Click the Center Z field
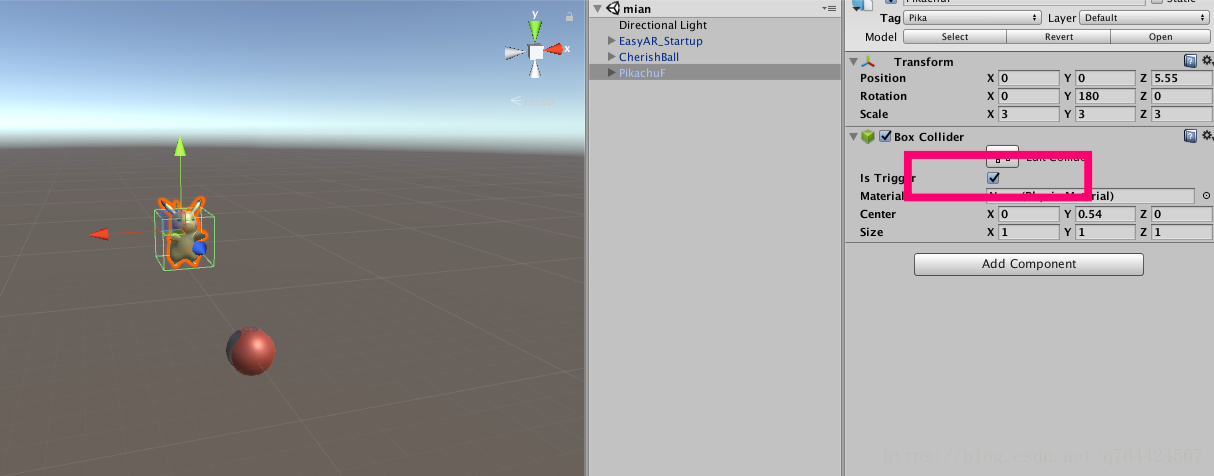This screenshot has width=1214, height=476. click(x=1181, y=214)
